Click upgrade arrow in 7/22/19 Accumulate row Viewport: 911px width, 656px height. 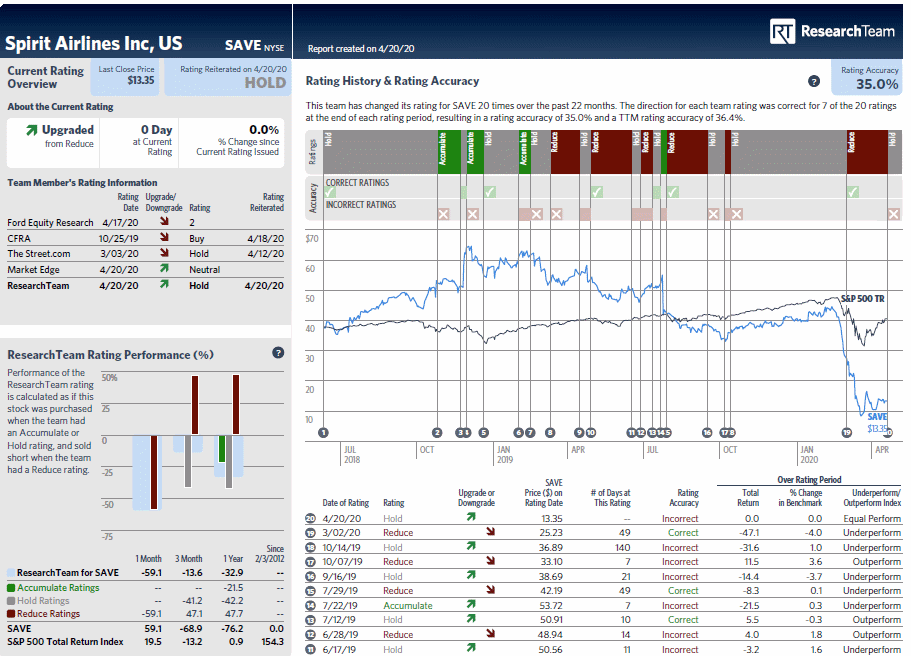(471, 604)
